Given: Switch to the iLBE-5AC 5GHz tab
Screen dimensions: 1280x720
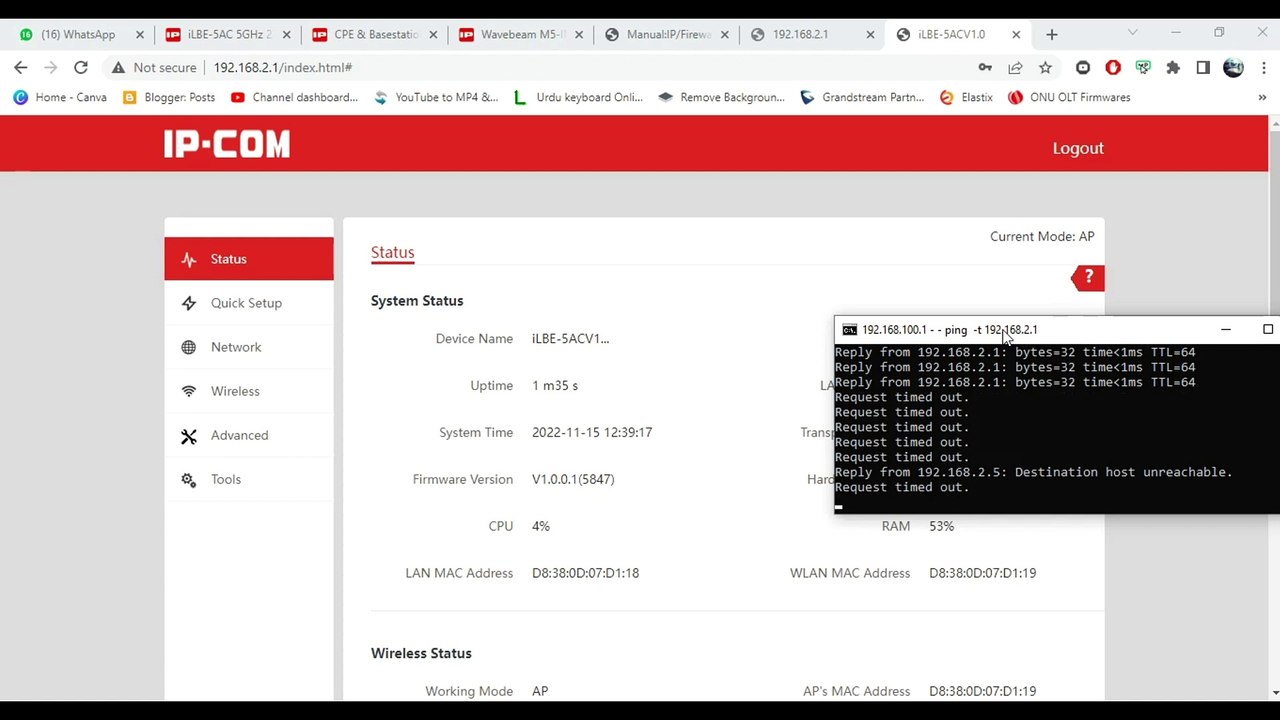Looking at the screenshot, I should (229, 34).
